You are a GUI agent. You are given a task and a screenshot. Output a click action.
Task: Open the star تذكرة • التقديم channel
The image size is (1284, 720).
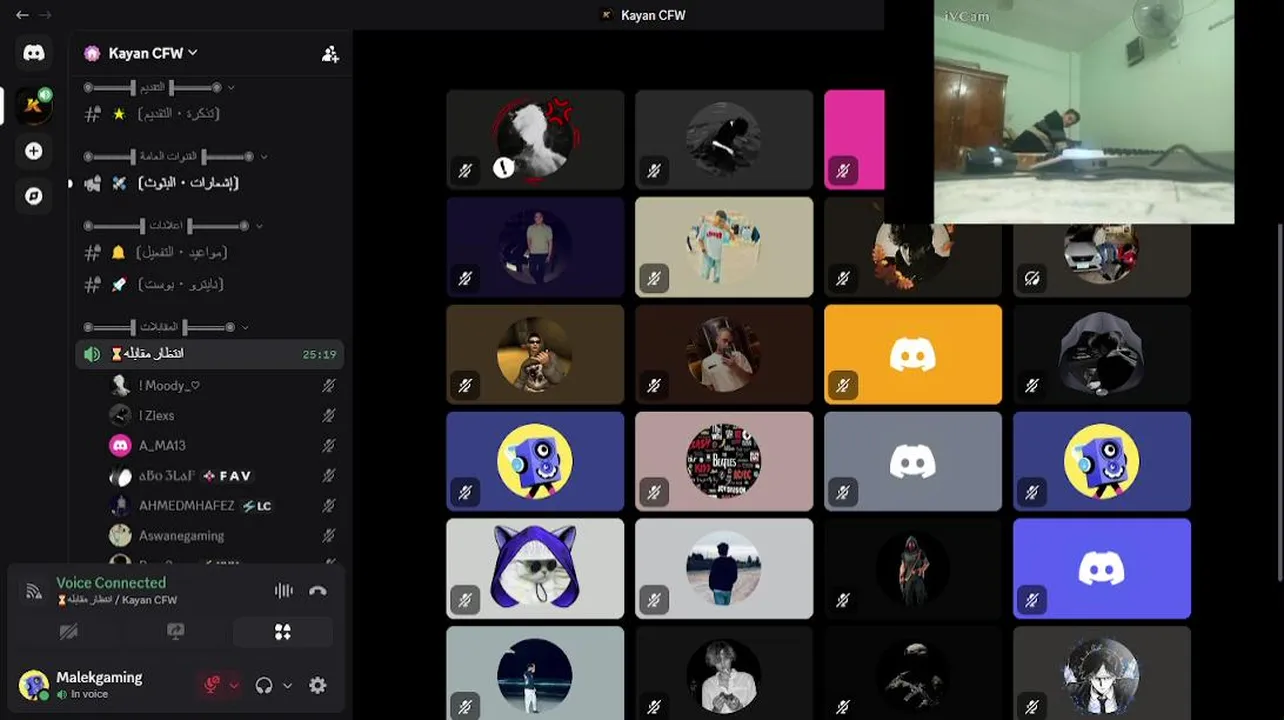[x=210, y=114]
